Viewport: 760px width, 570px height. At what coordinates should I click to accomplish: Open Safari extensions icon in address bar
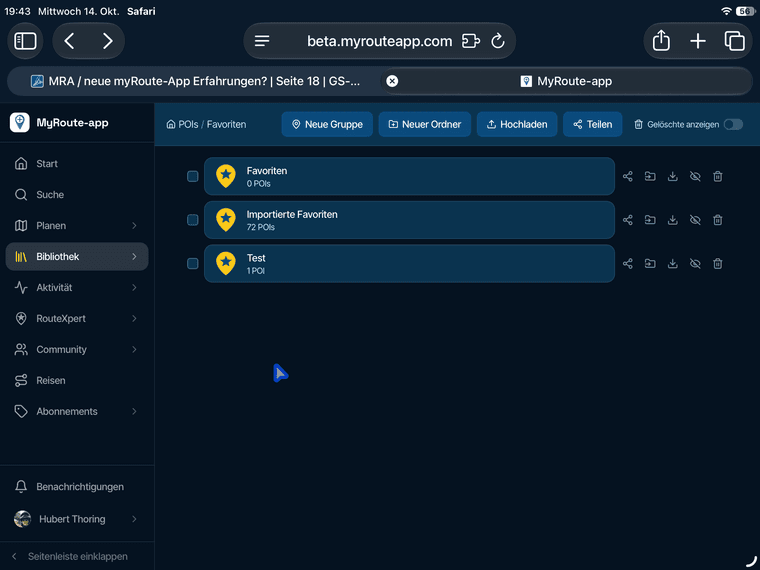point(471,41)
